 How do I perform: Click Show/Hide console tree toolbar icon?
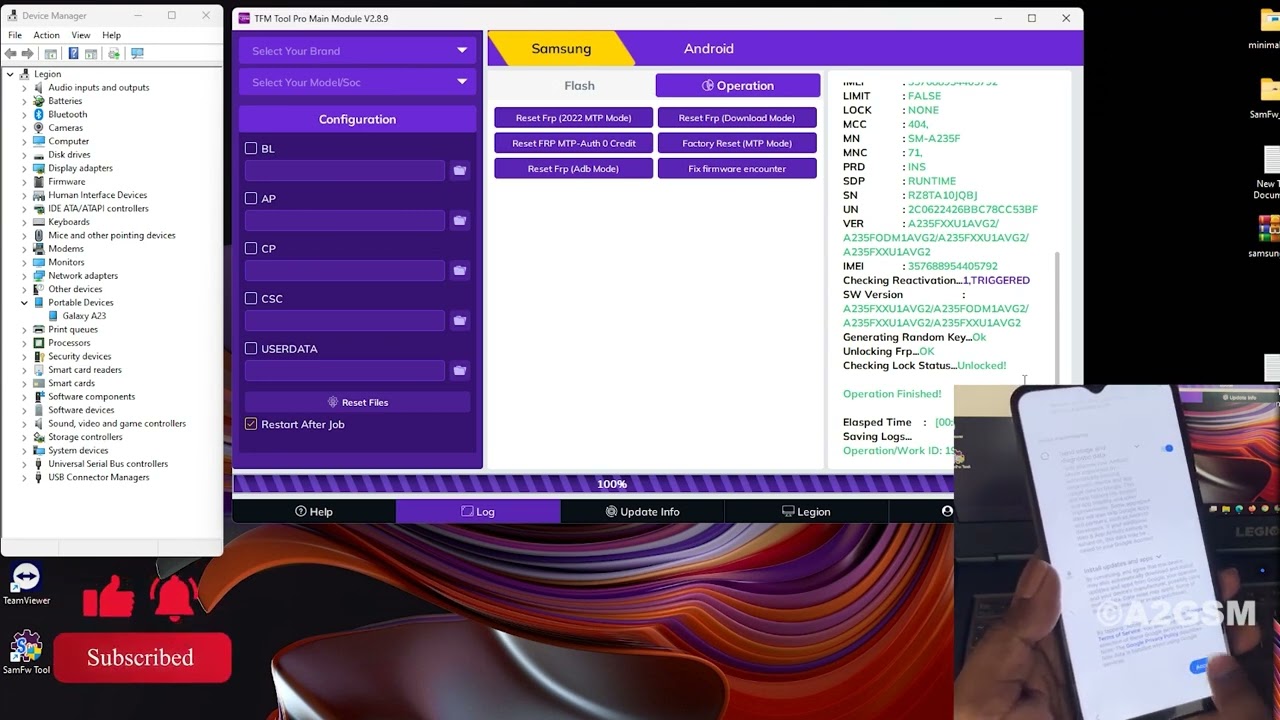point(50,53)
